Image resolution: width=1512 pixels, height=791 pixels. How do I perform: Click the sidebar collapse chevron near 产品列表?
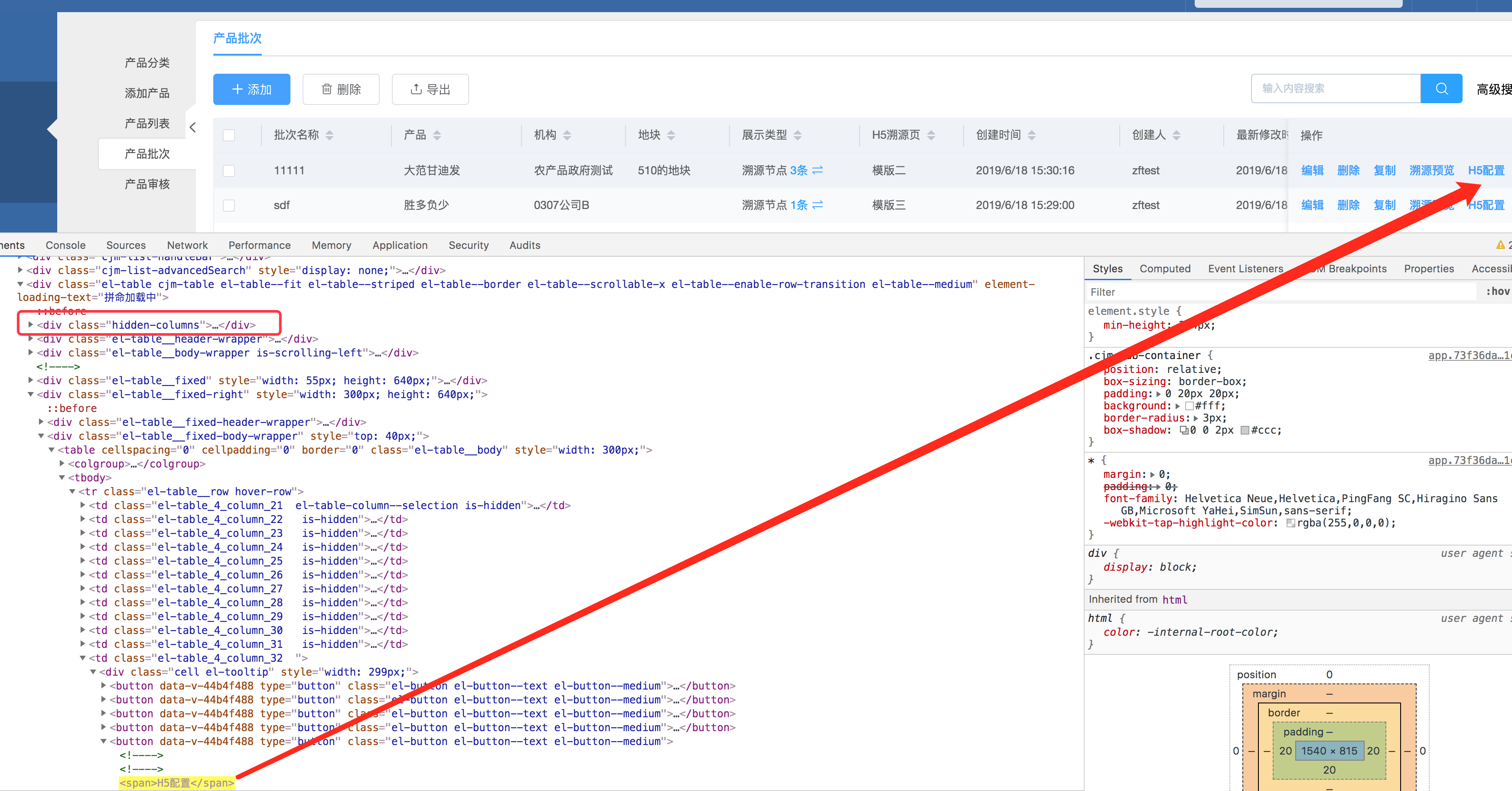click(192, 127)
